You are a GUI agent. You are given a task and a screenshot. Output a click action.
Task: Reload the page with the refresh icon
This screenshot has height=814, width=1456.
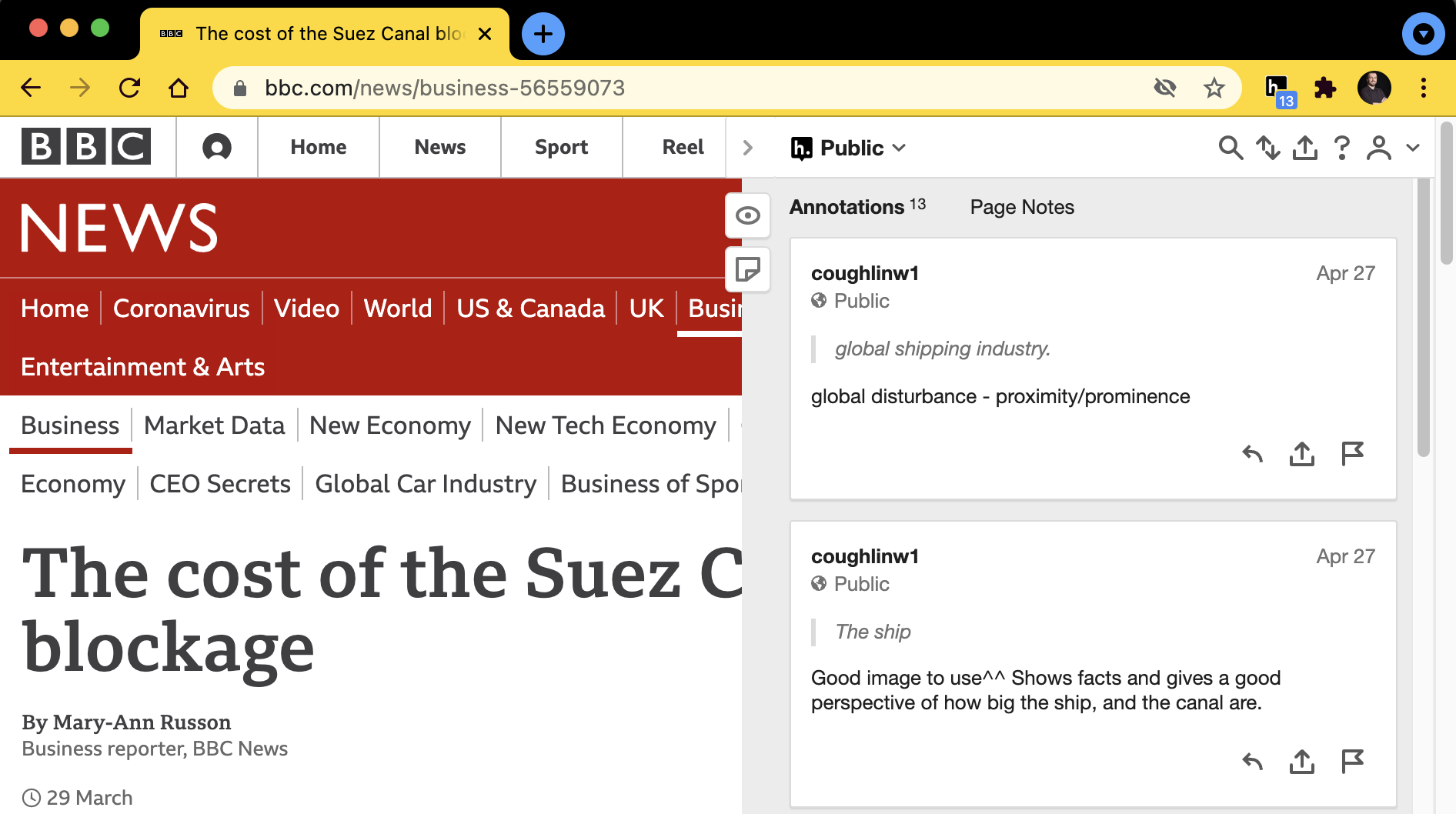[129, 88]
